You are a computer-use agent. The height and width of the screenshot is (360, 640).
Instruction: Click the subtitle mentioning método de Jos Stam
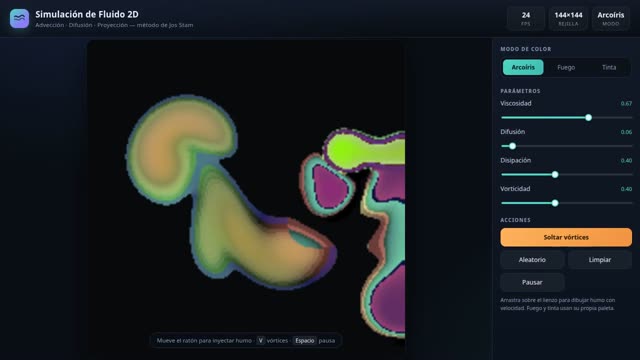click(114, 25)
